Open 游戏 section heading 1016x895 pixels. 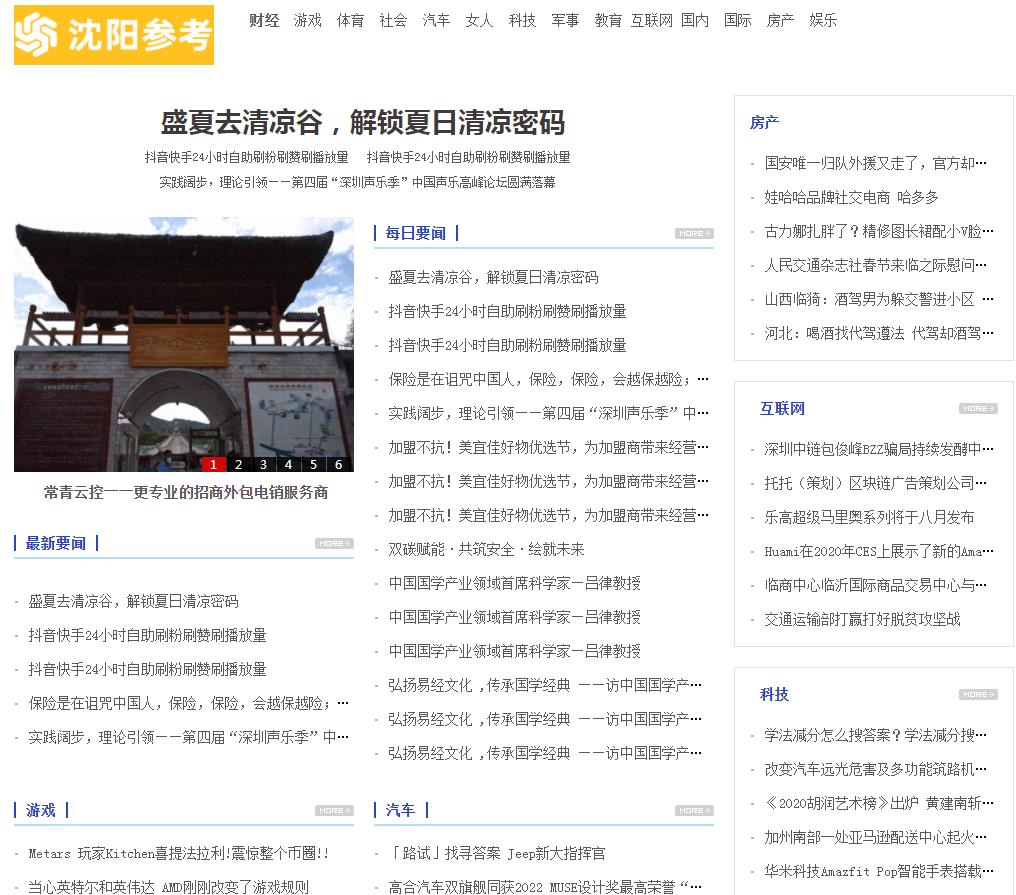40,810
